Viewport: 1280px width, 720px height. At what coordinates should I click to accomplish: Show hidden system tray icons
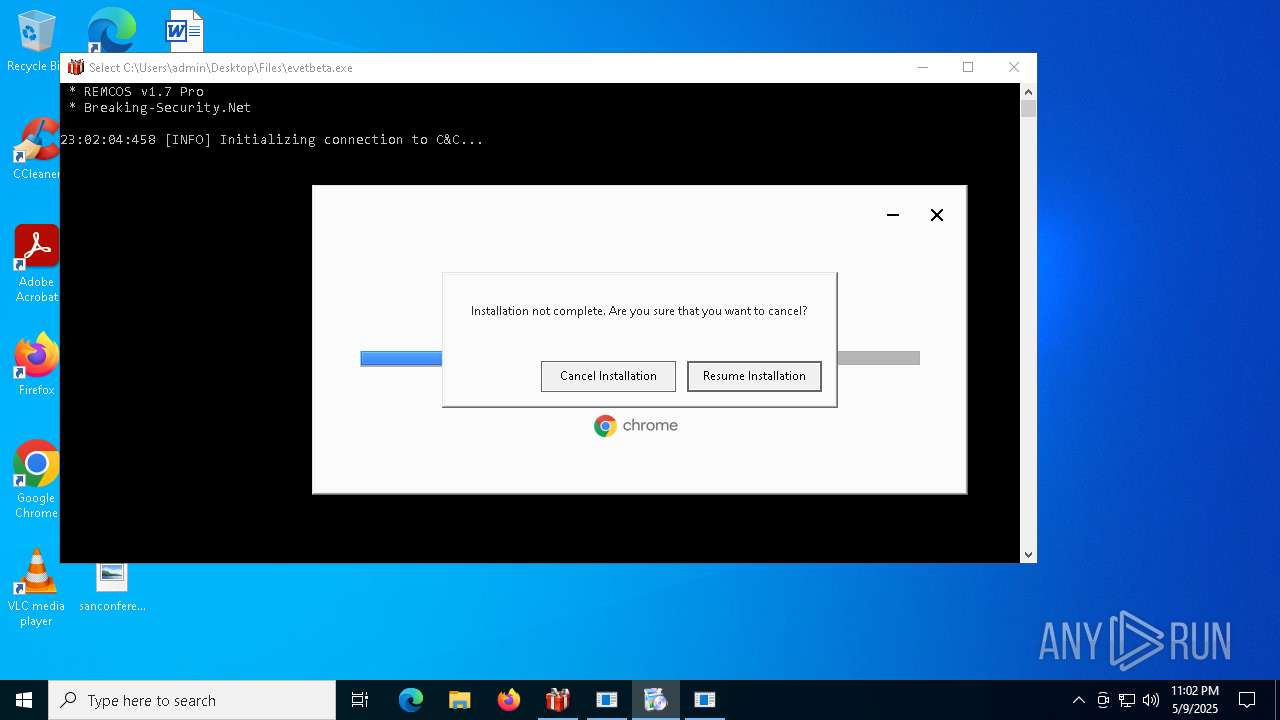[1078, 700]
